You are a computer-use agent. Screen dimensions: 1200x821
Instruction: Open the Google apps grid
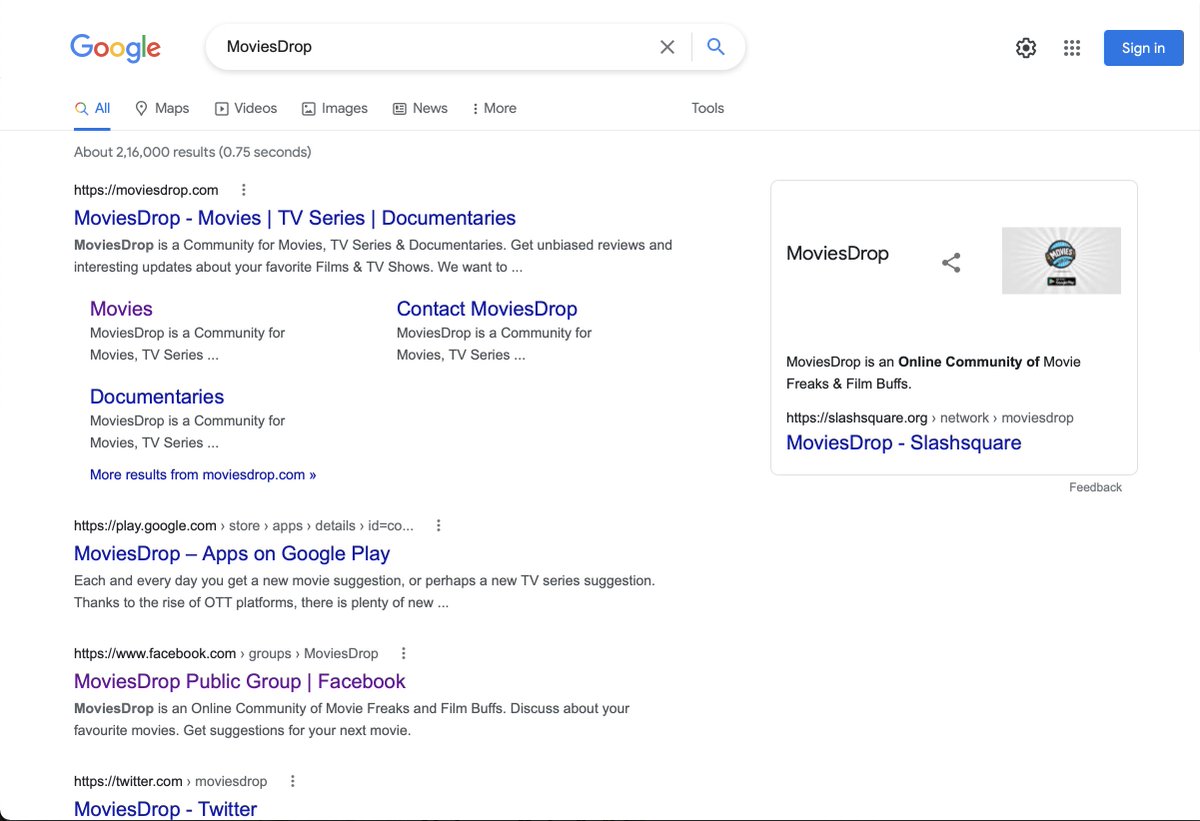1072,48
